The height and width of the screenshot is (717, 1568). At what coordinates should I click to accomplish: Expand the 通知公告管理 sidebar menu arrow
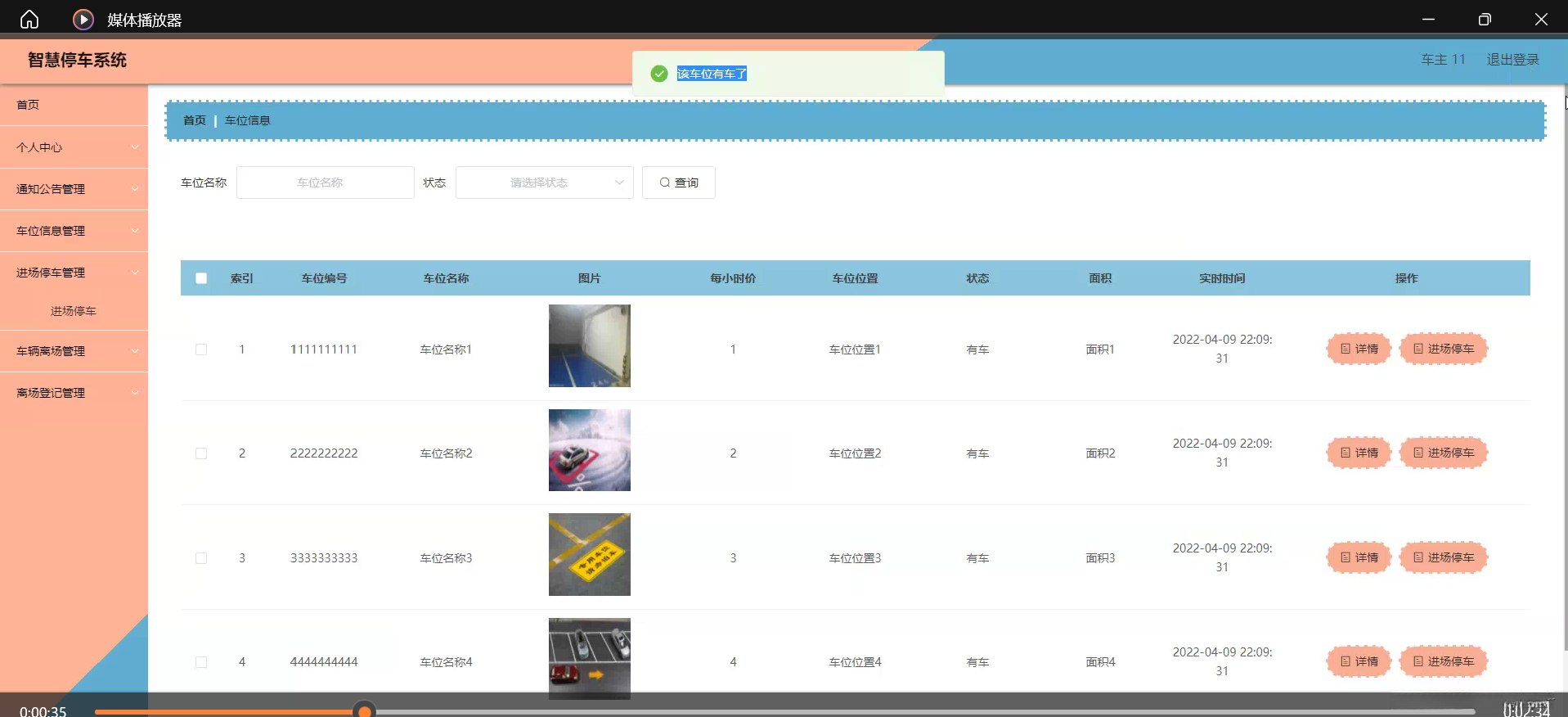click(x=135, y=189)
